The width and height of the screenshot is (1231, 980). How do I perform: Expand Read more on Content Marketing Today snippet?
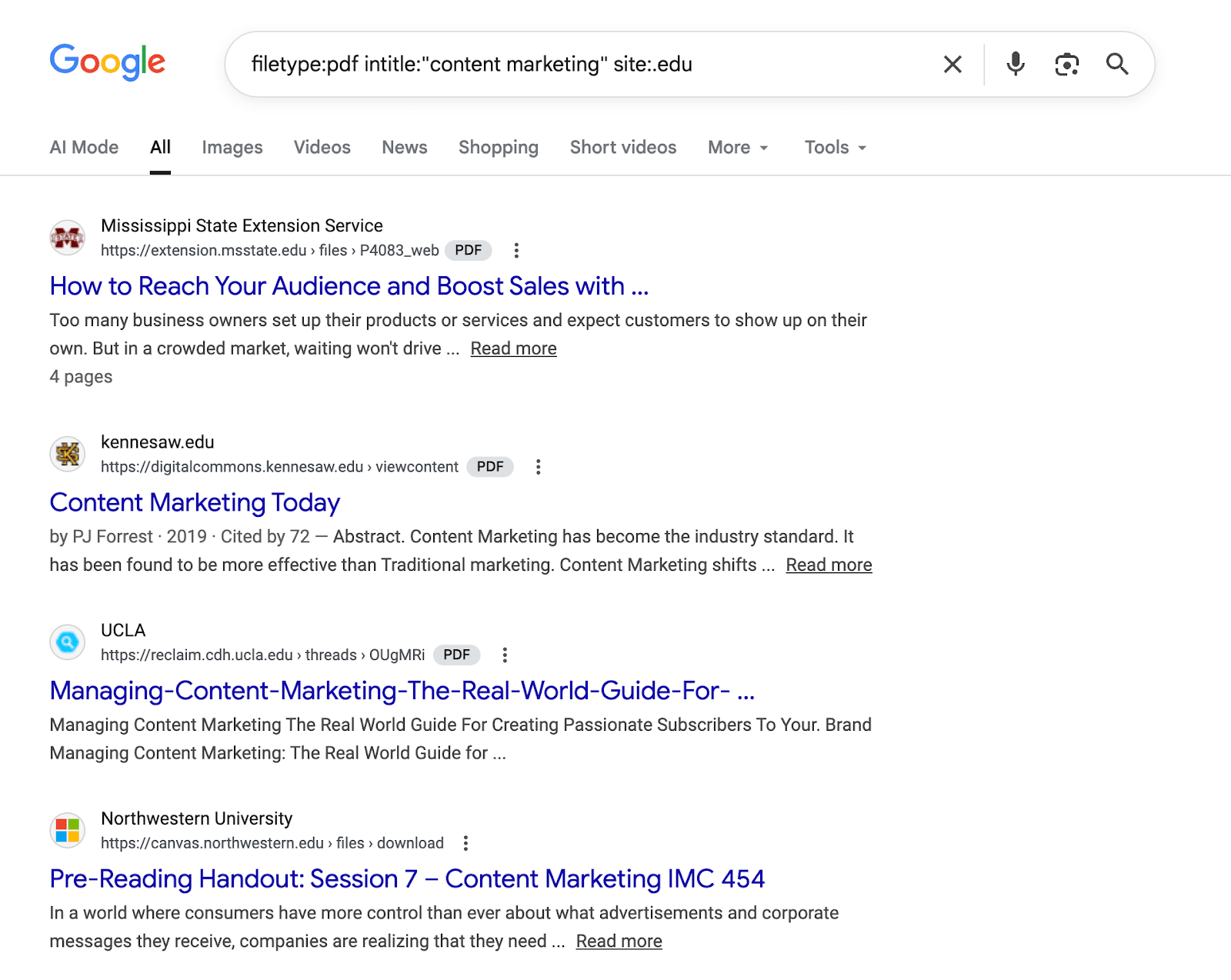point(829,565)
